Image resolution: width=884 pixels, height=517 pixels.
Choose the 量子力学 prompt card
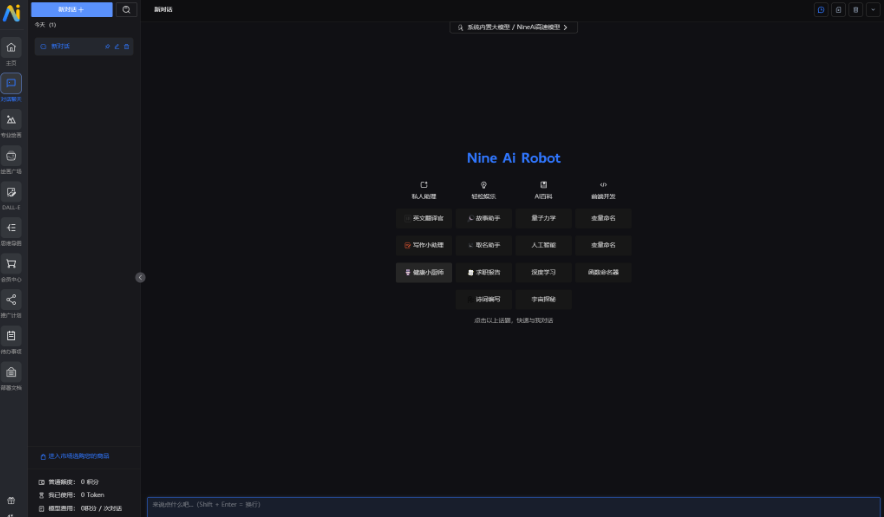(544, 218)
